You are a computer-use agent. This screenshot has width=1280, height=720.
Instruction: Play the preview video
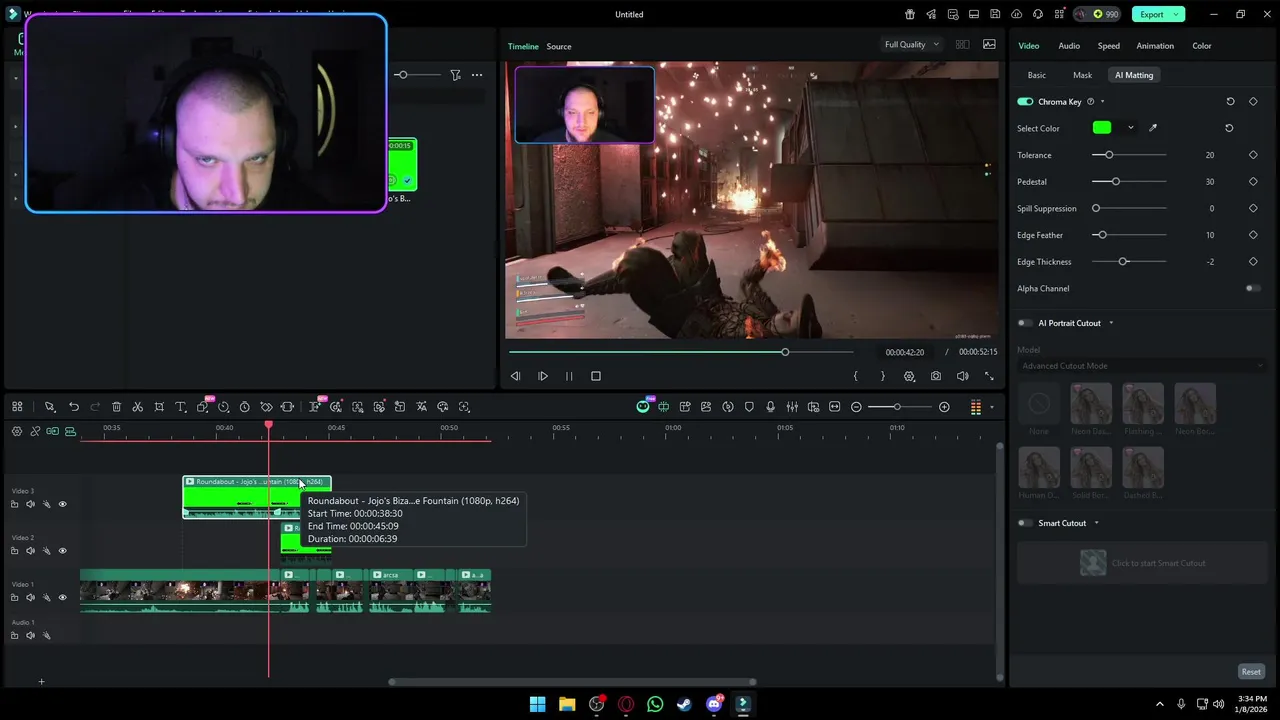(543, 376)
